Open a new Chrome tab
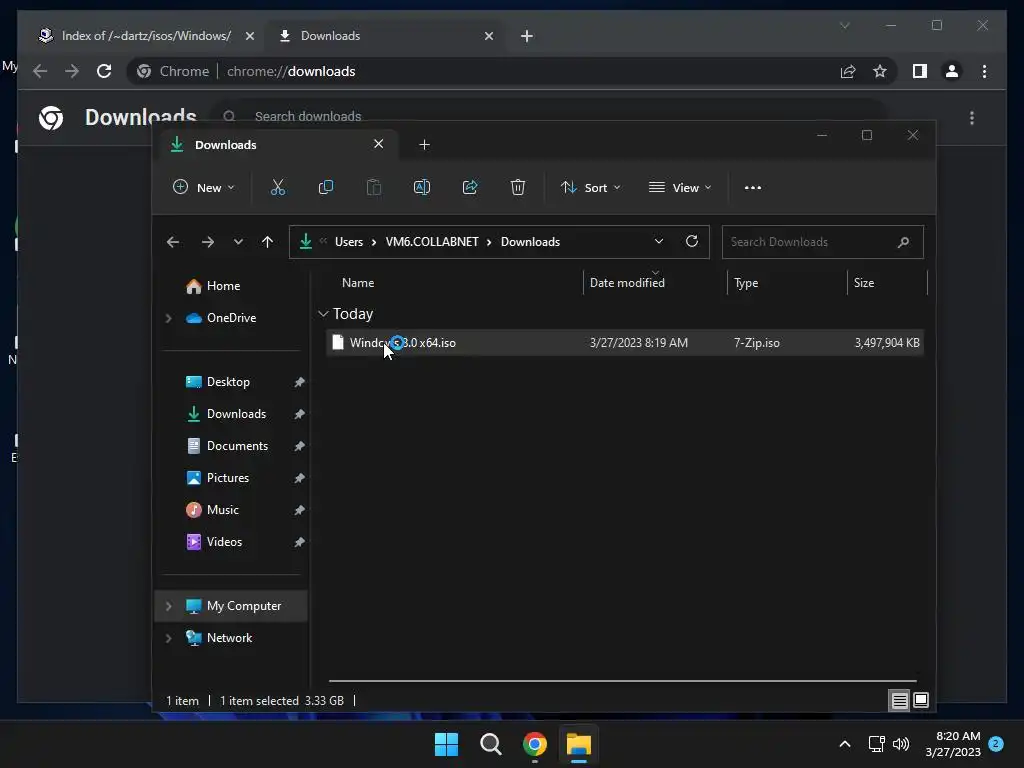This screenshot has width=1024, height=768. click(x=527, y=36)
